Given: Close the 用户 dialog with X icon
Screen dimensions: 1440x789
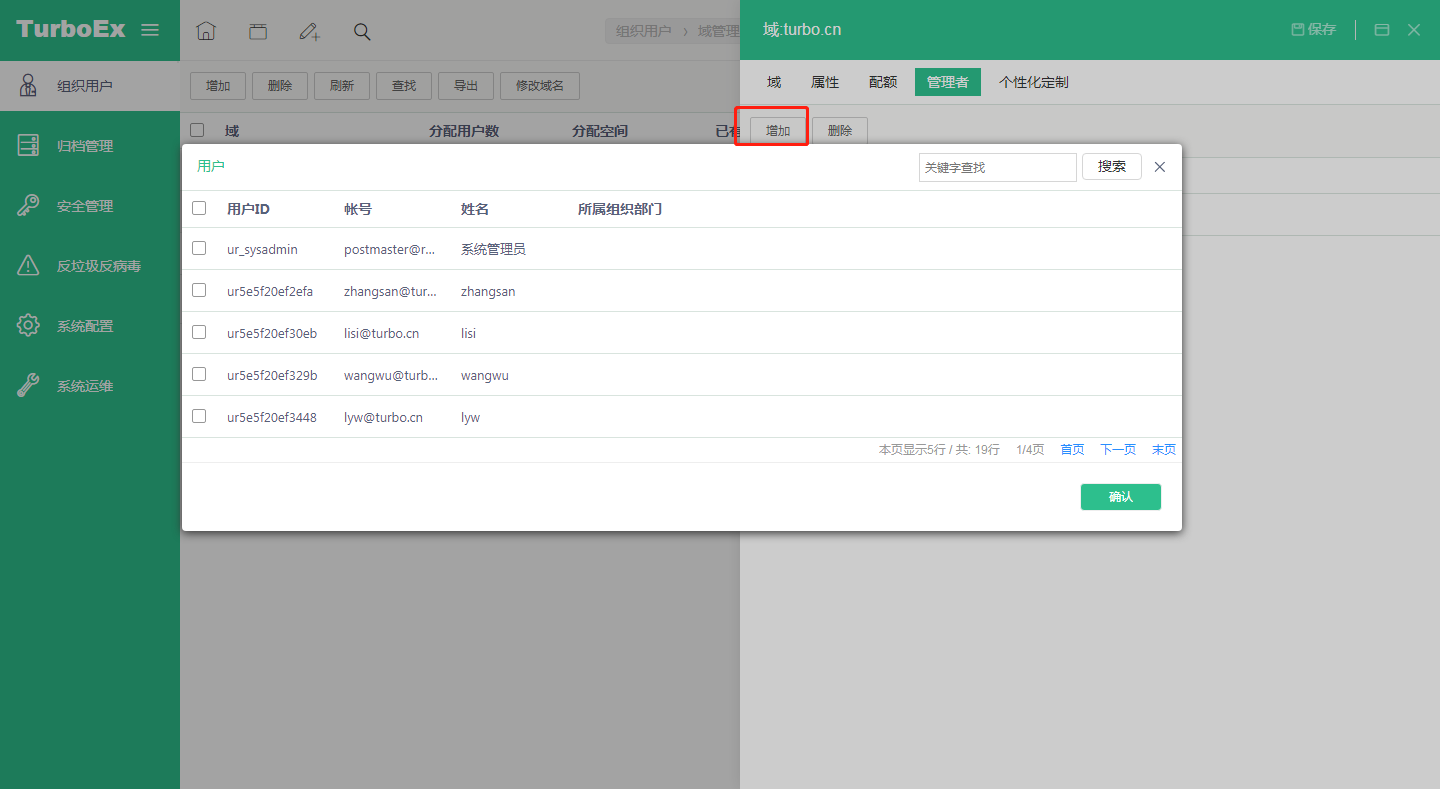Looking at the screenshot, I should pos(1160,167).
